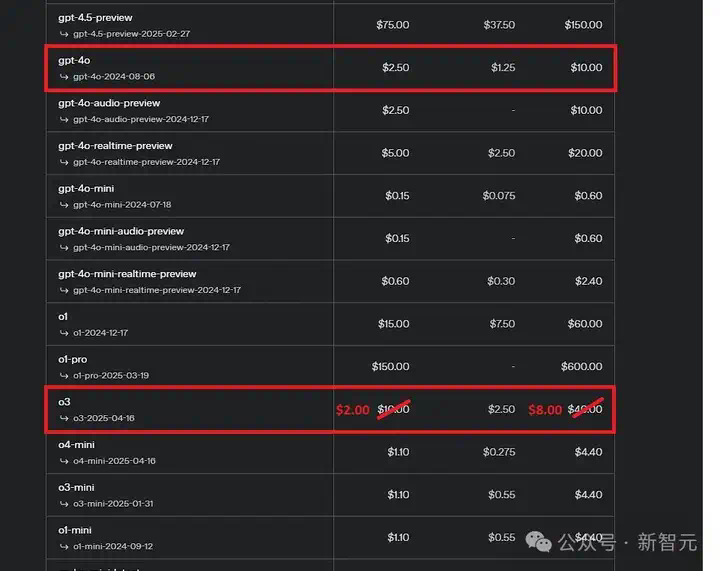Click the snapshot arrow icon beside o3-2025-04-16
720x571 pixels.
click(x=64, y=418)
